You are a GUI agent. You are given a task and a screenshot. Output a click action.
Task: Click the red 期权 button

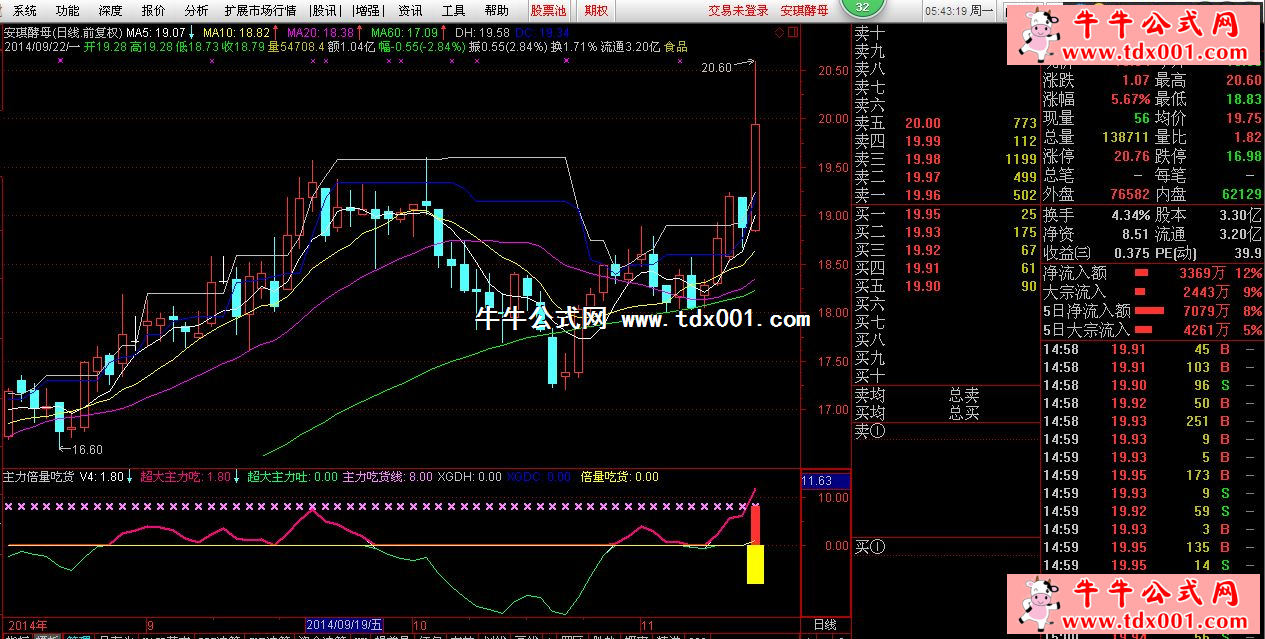596,10
